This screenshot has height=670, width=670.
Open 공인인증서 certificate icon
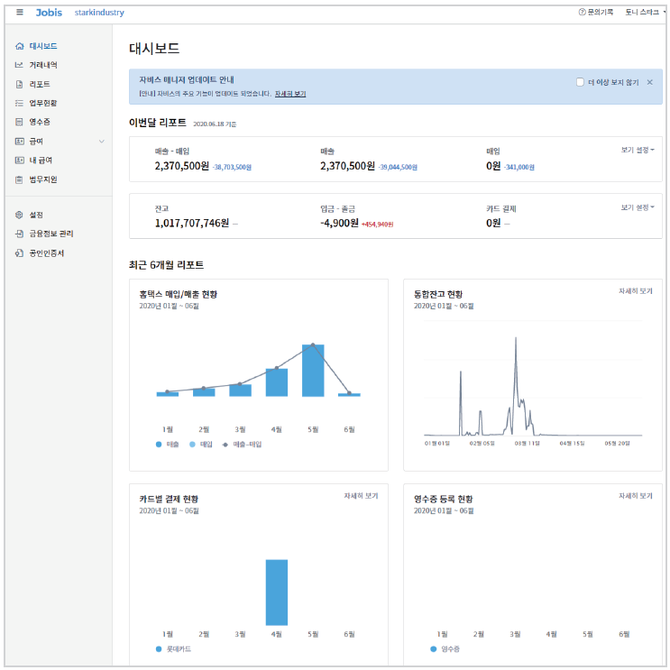(19, 253)
